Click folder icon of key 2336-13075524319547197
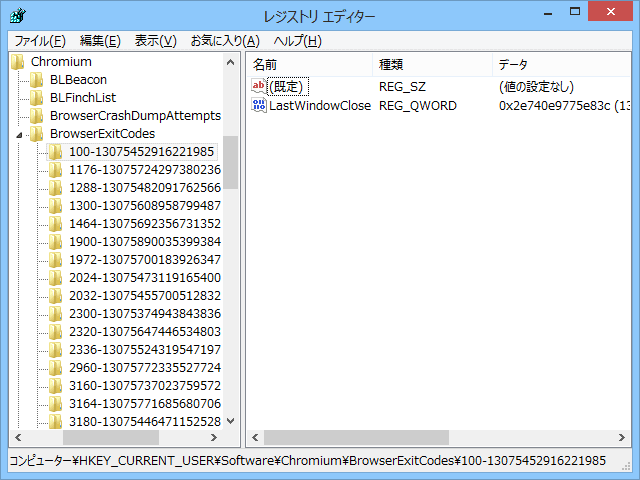Viewport: 640px width, 480px height. point(56,349)
